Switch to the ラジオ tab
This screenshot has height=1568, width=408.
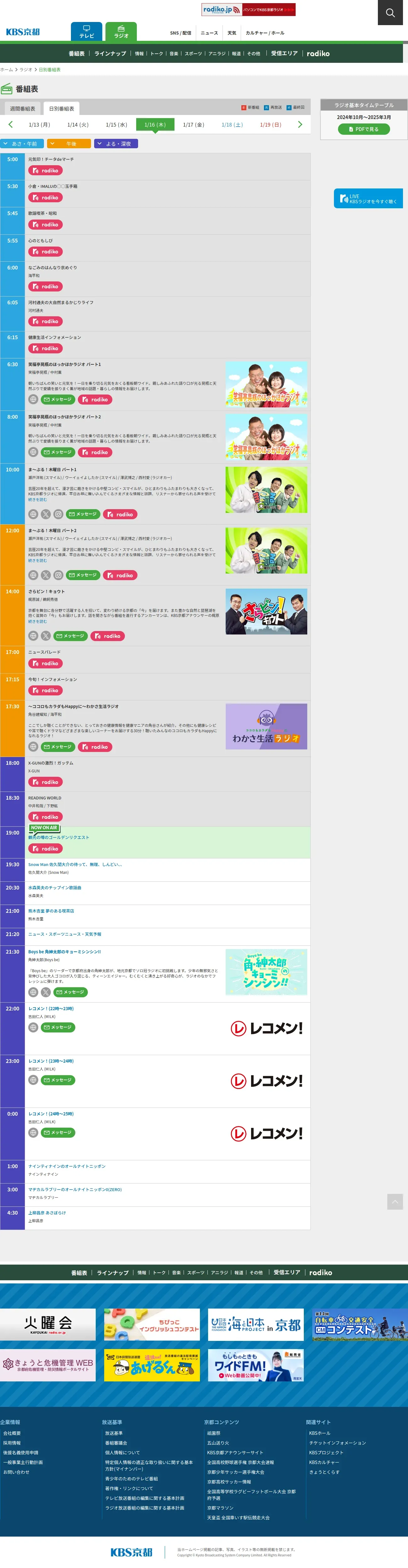pos(121,32)
